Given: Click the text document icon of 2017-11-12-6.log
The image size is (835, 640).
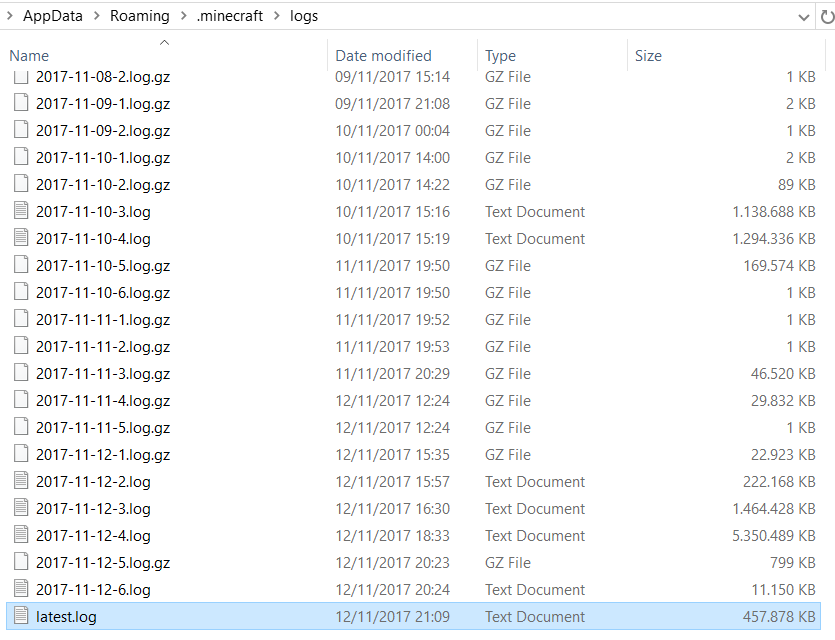Looking at the screenshot, I should (21, 588).
